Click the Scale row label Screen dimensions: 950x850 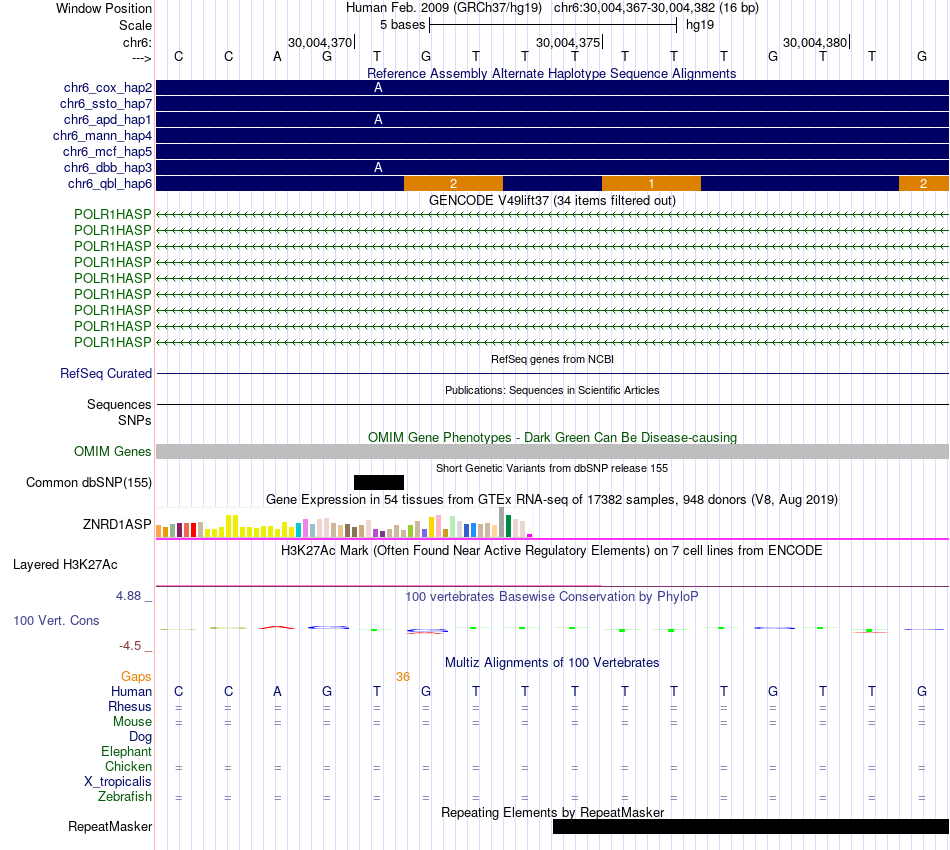coord(136,25)
